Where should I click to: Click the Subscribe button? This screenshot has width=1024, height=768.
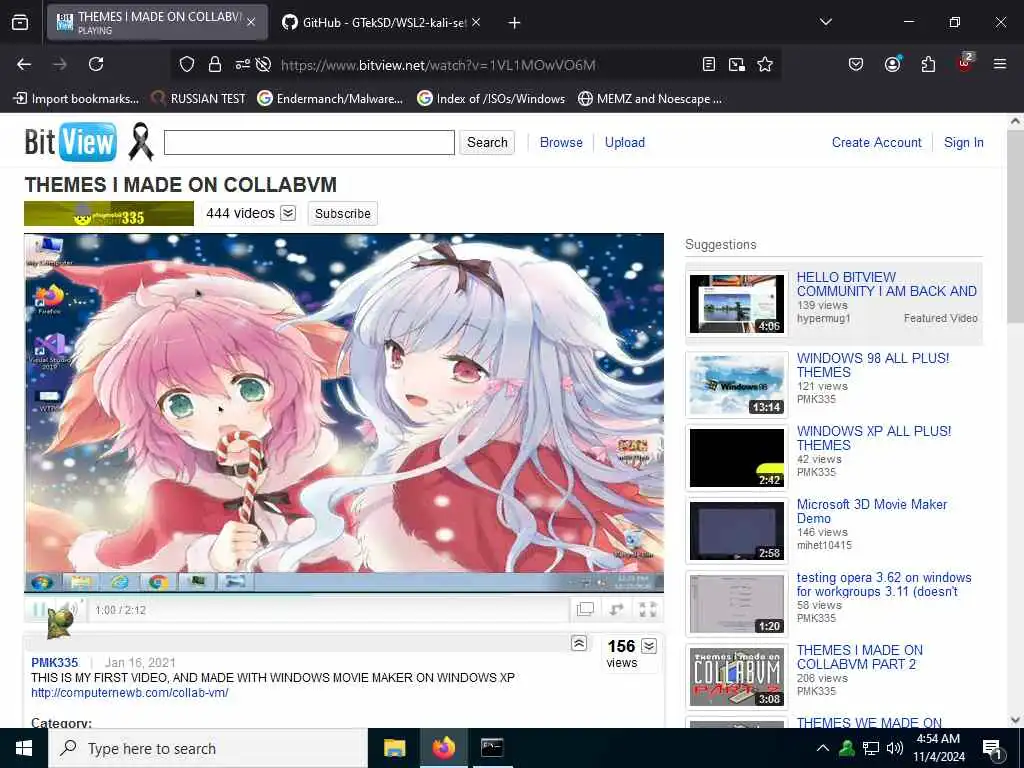coord(342,214)
